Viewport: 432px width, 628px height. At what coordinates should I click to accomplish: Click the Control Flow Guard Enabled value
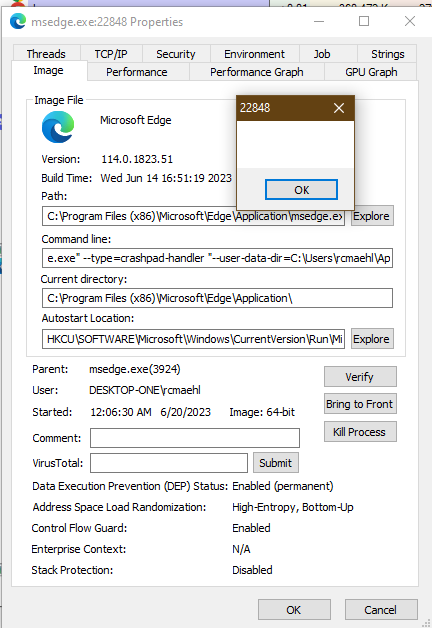[x=251, y=528]
